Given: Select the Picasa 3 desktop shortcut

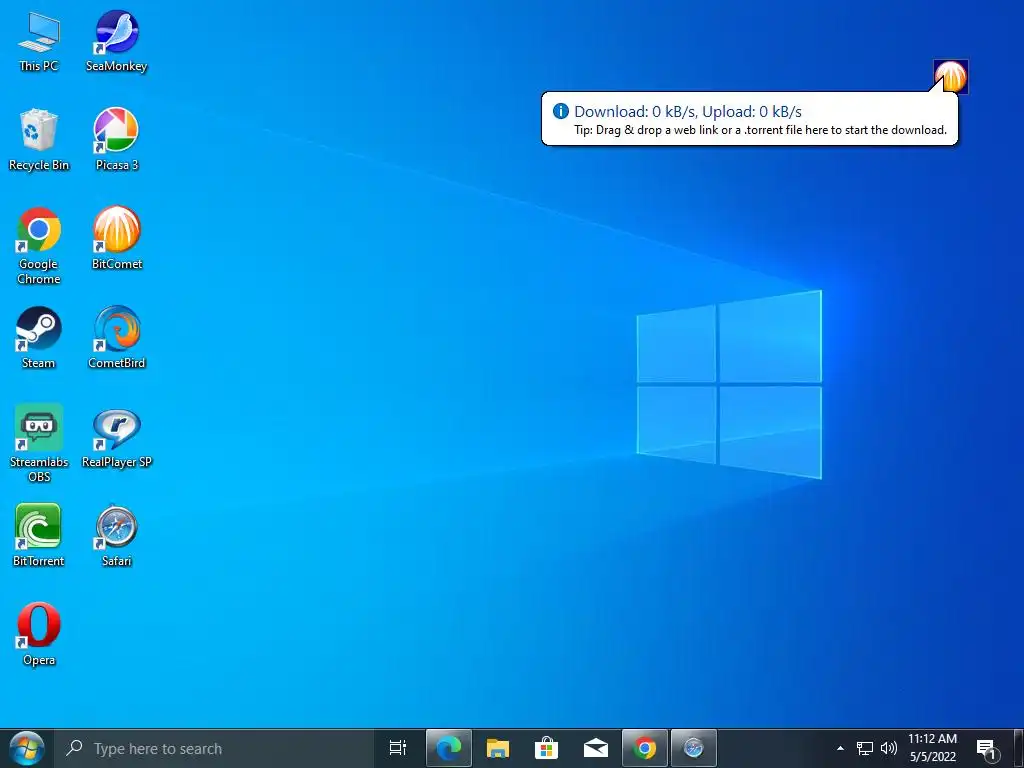Looking at the screenshot, I should tap(116, 140).
